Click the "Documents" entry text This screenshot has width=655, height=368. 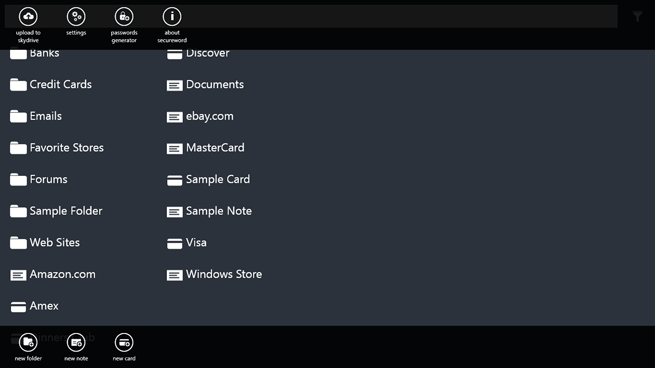pos(215,84)
